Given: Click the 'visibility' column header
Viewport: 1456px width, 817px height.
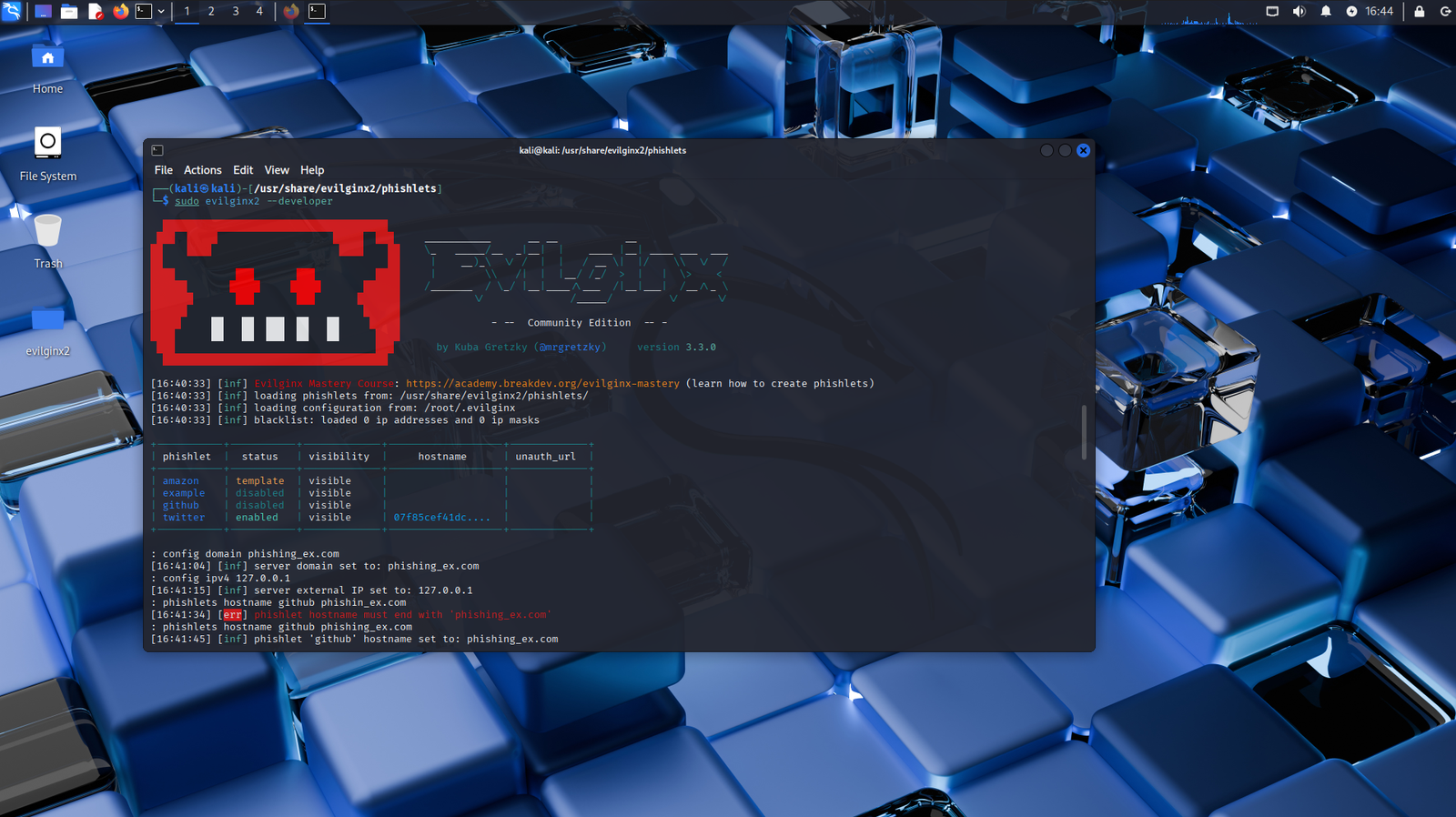Looking at the screenshot, I should tap(339, 457).
